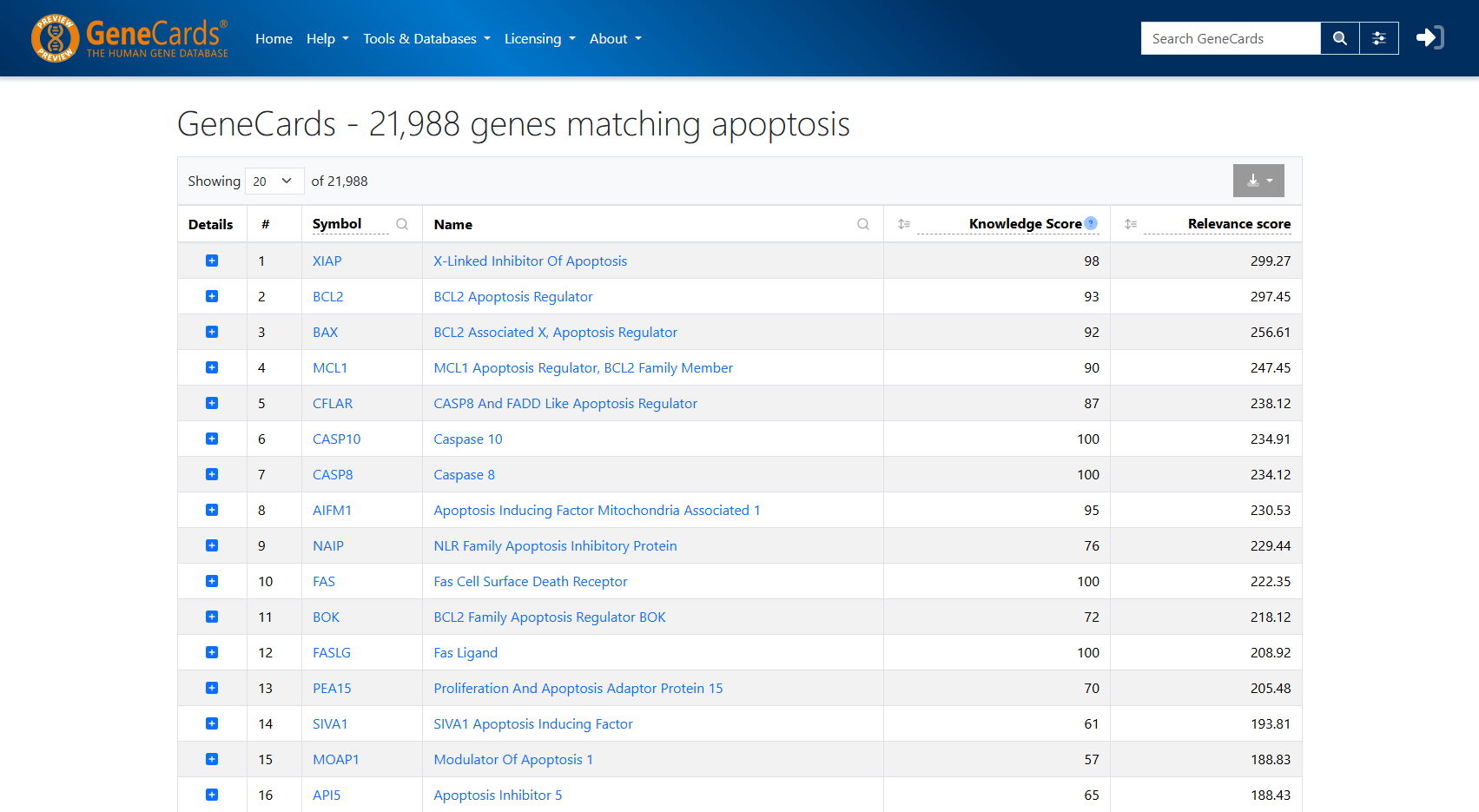Image resolution: width=1479 pixels, height=812 pixels.
Task: Sort the table by Relevance score icon
Action: [x=1131, y=223]
